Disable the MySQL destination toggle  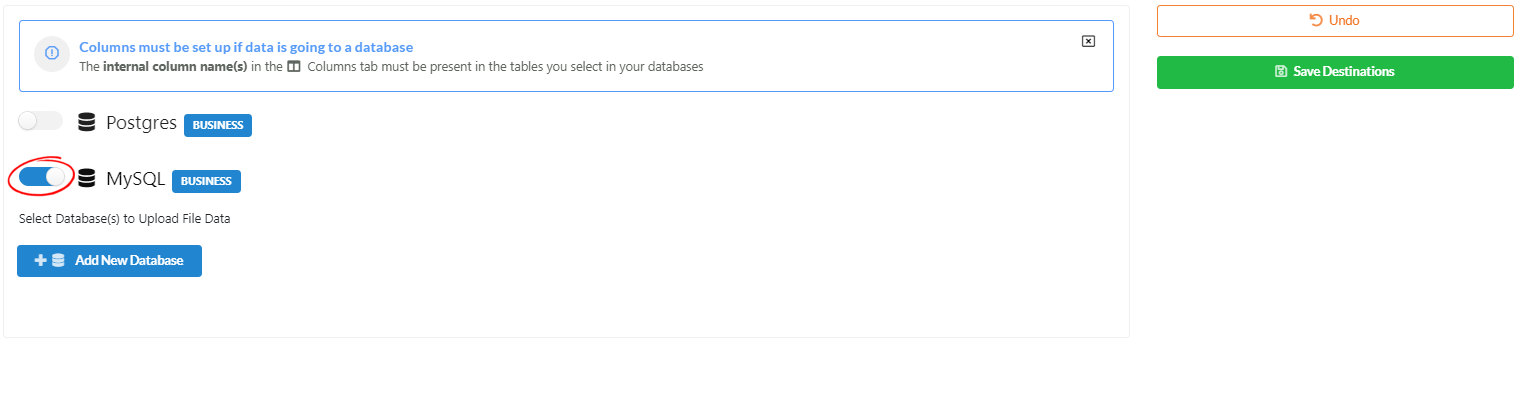coord(42,177)
